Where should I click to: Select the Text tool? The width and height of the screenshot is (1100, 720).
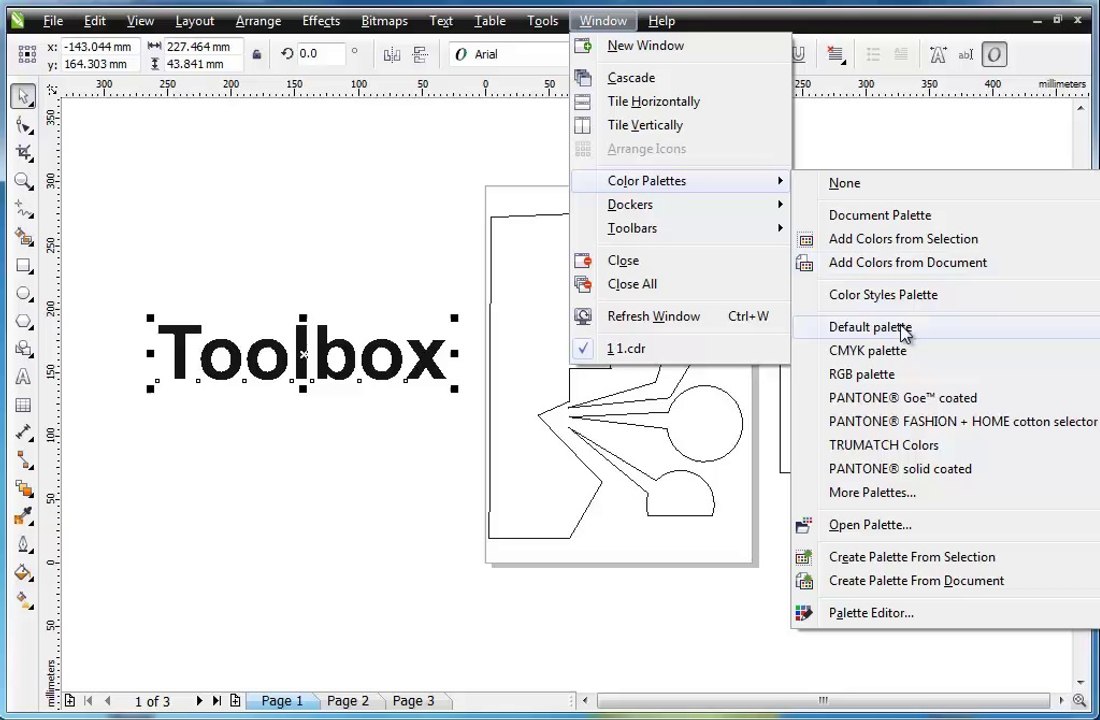pos(23,377)
